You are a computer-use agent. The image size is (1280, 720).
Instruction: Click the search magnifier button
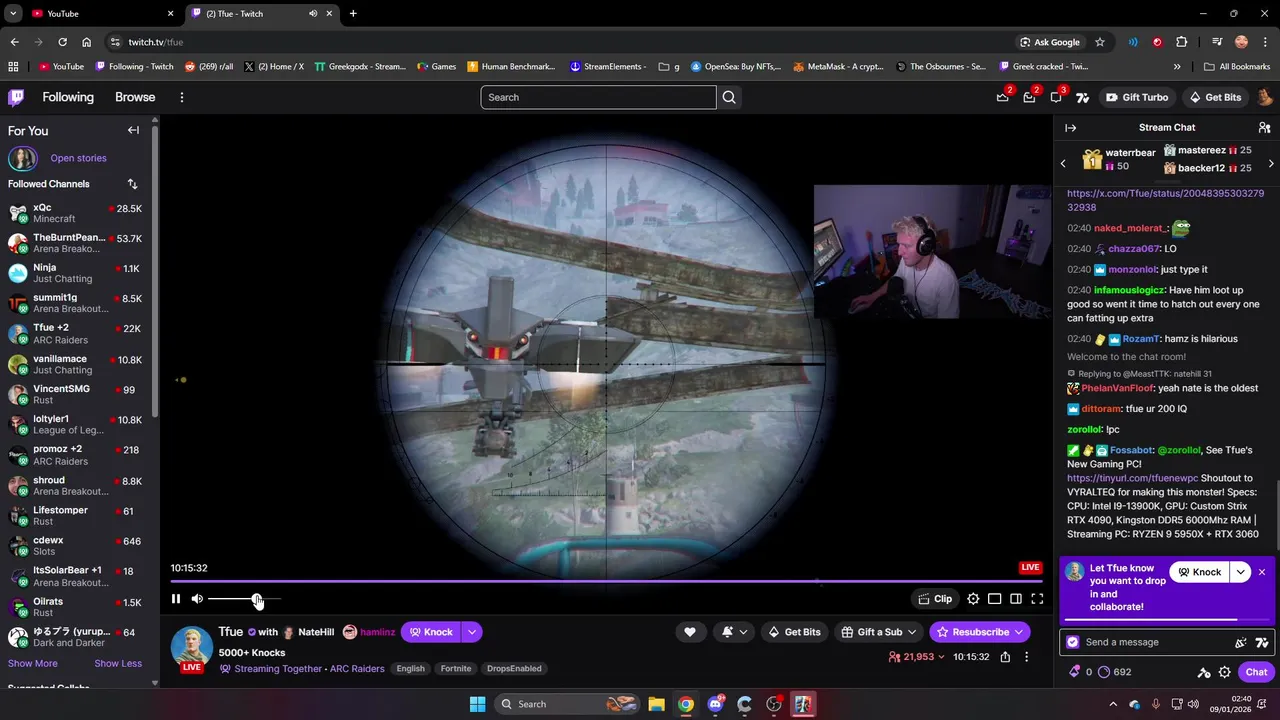tap(729, 97)
